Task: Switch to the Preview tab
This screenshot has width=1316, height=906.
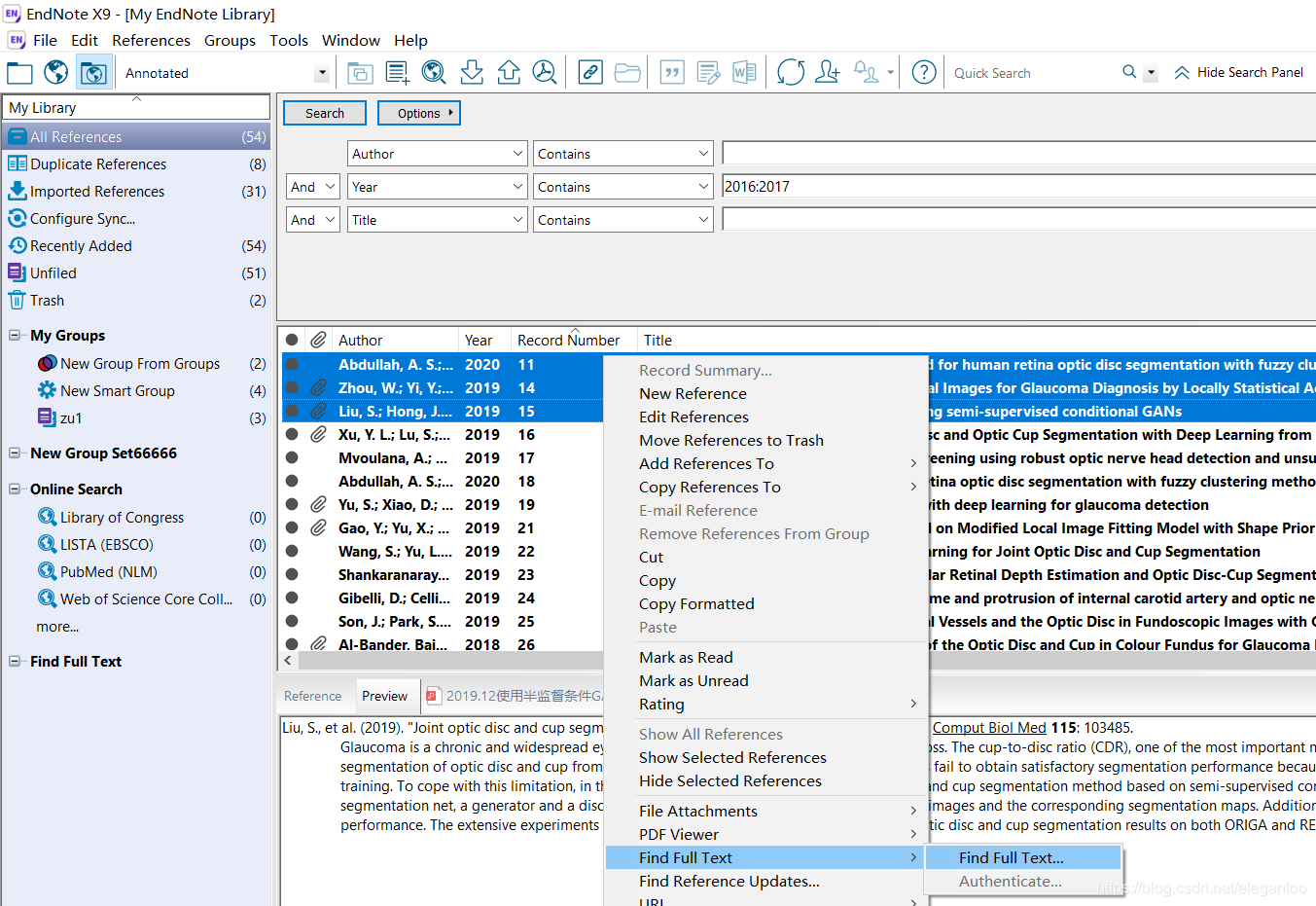Action: coord(384,696)
